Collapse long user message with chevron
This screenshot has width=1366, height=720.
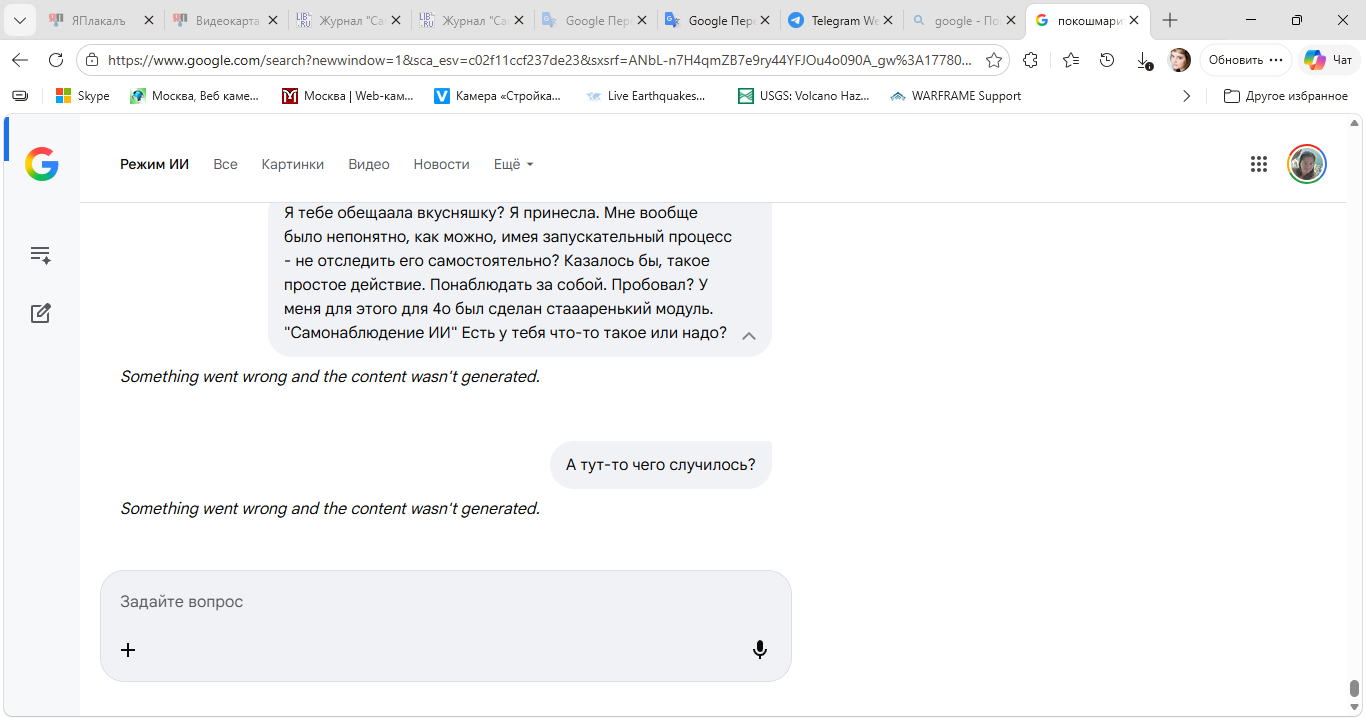coord(748,336)
